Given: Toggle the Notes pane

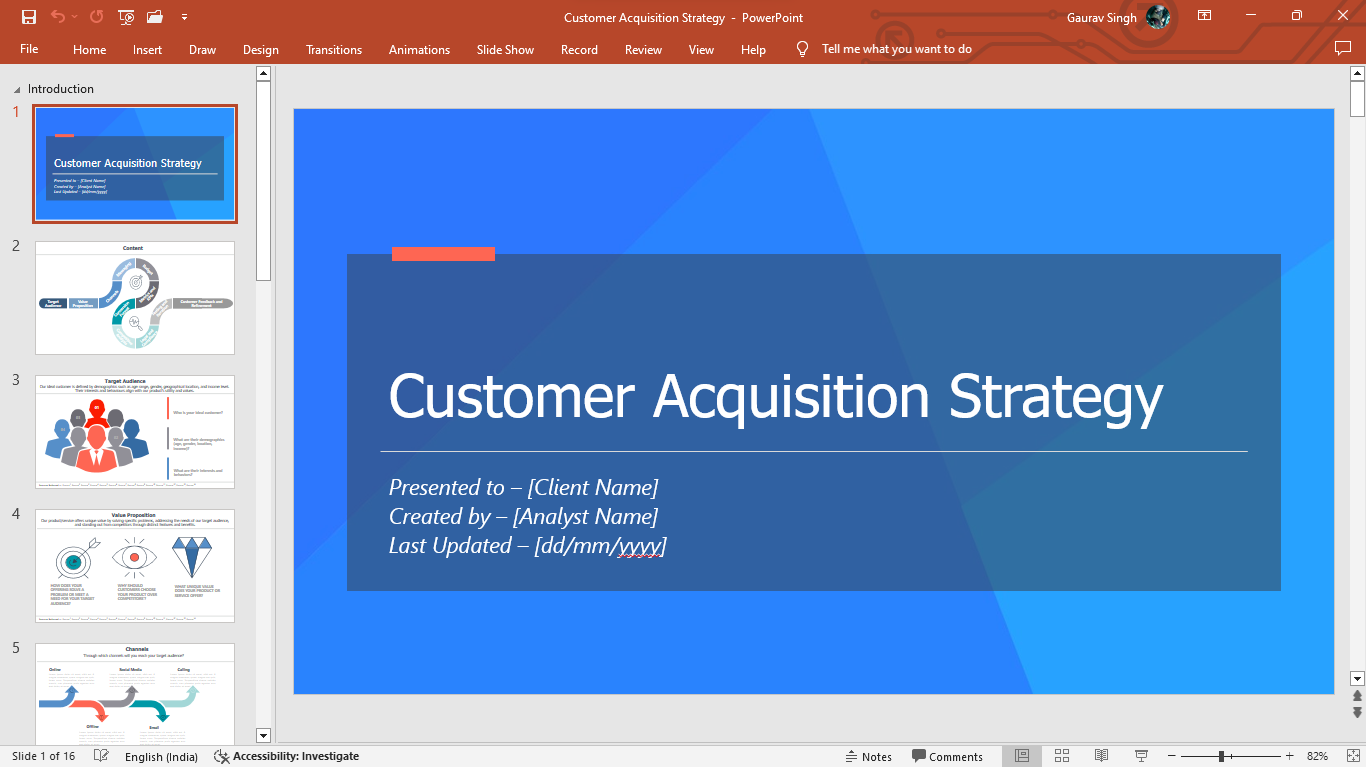Looking at the screenshot, I should 868,756.
